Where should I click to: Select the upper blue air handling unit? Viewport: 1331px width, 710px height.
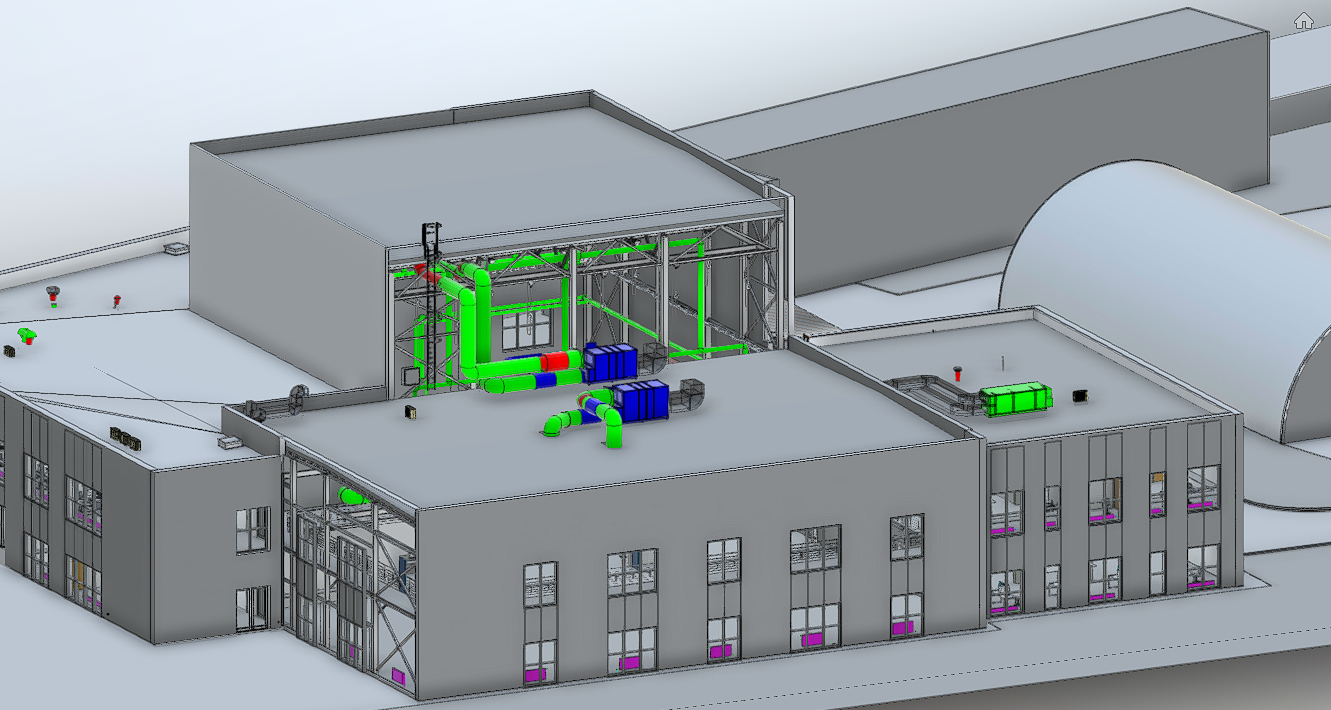pos(609,361)
